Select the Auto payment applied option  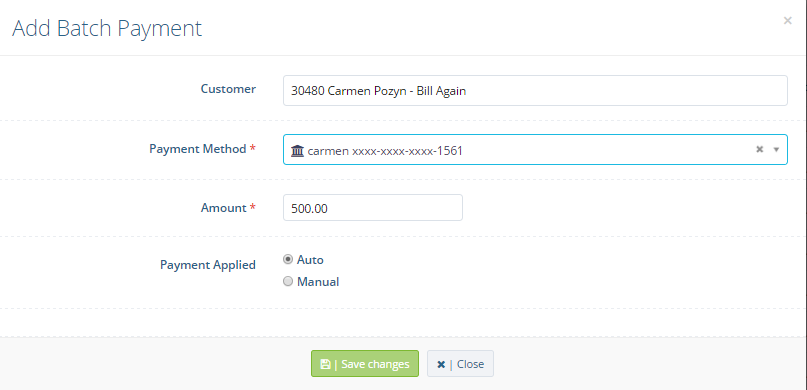coord(288,259)
